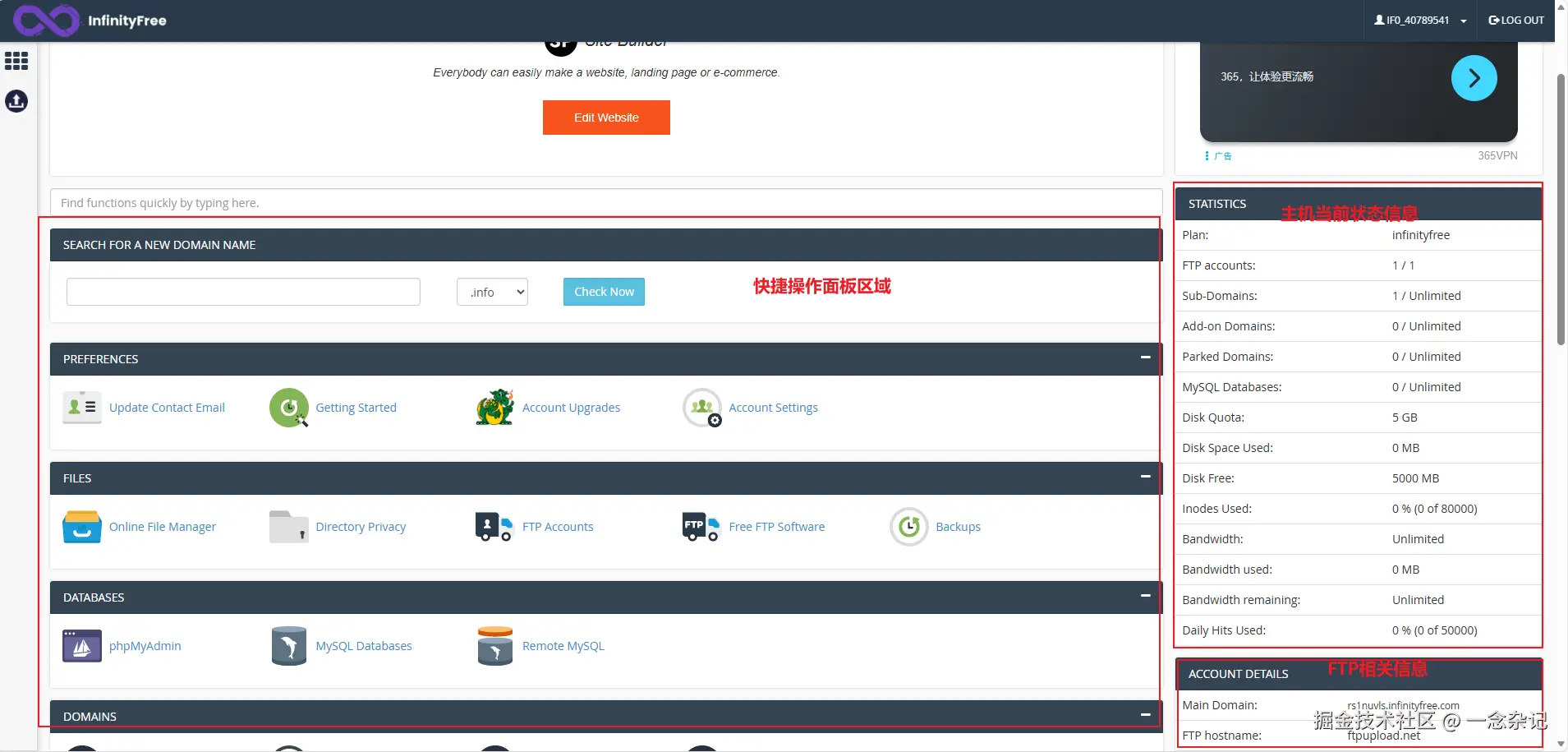The height and width of the screenshot is (752, 1568).
Task: Click the InfinityFree brand name text
Action: [127, 21]
